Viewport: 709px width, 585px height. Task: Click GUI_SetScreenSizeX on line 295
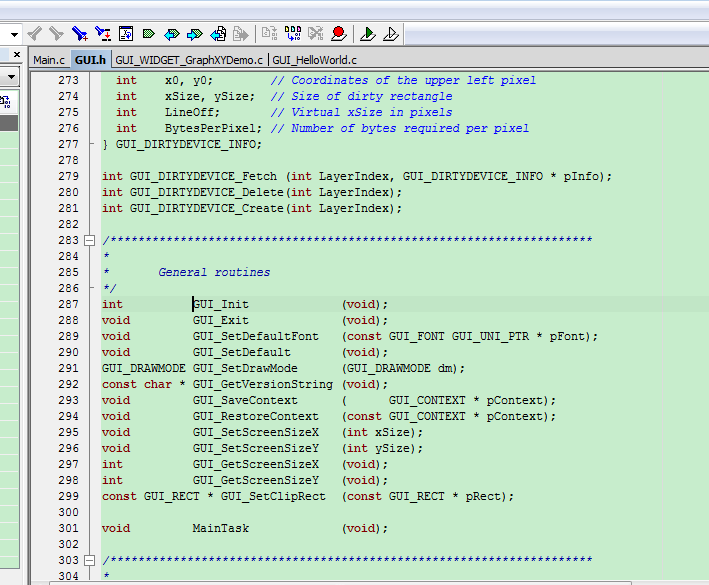point(255,433)
